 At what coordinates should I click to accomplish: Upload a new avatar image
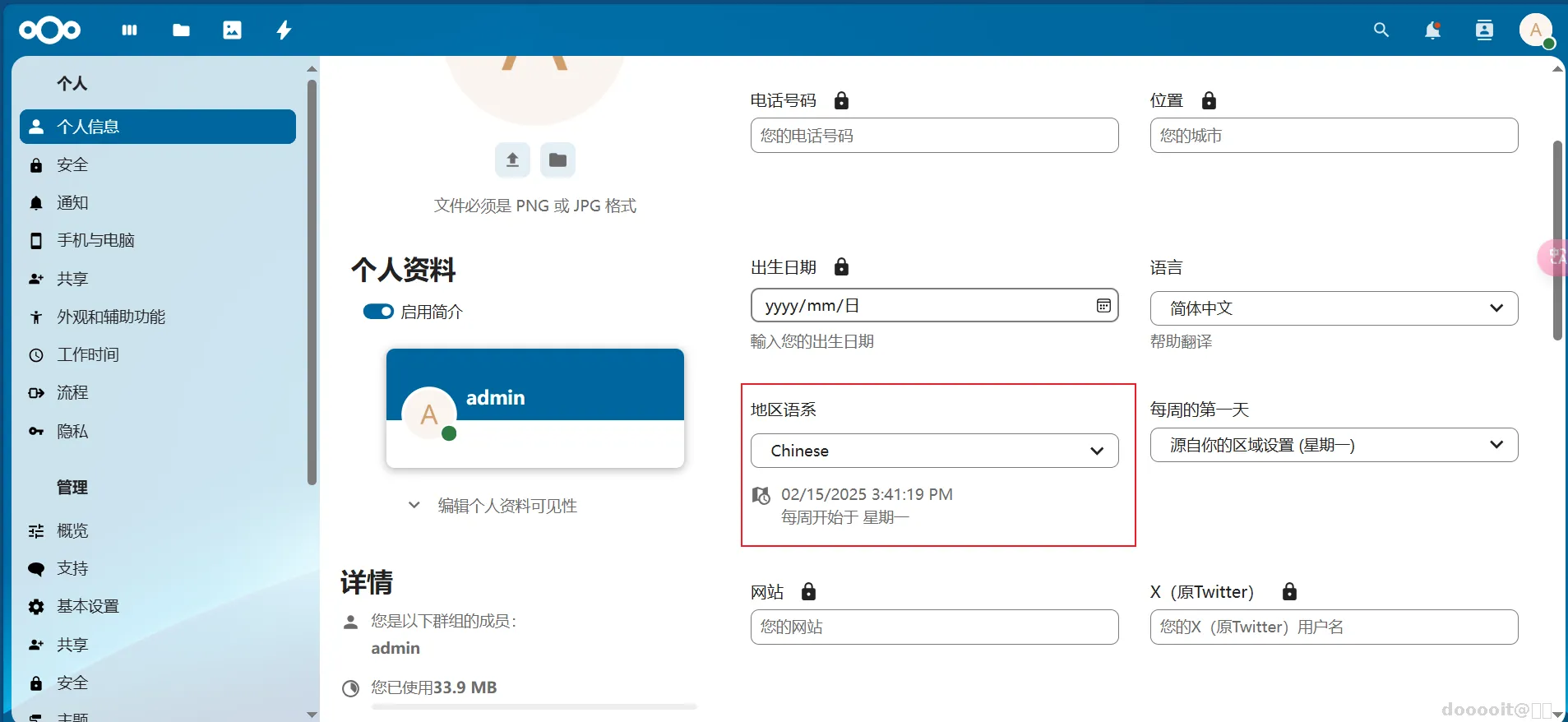tap(512, 160)
